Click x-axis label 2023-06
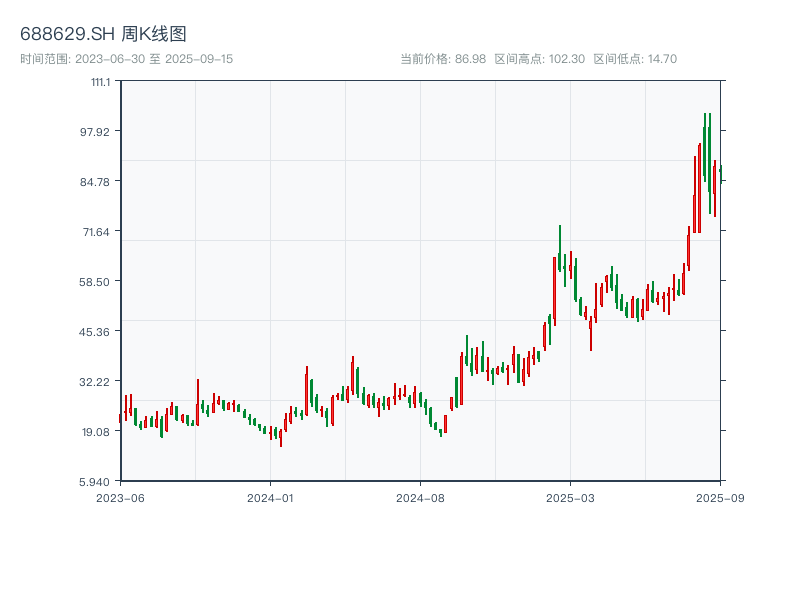The height and width of the screenshot is (600, 800). point(120,498)
